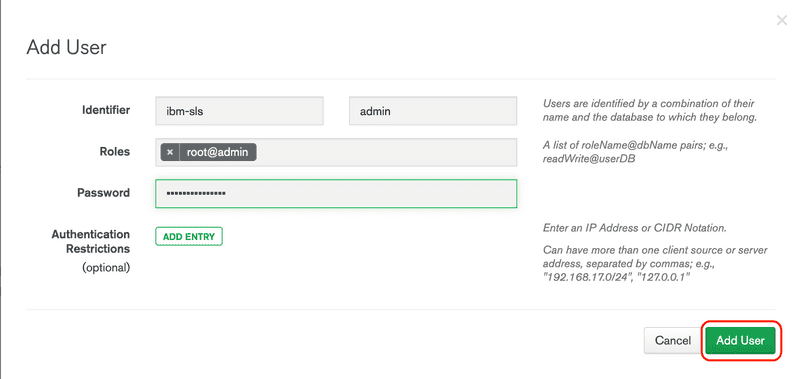Viewport: 800px width, 379px height.
Task: Click the hint 'Enter an IP Address or CIDR Notation'
Action: coord(635,228)
